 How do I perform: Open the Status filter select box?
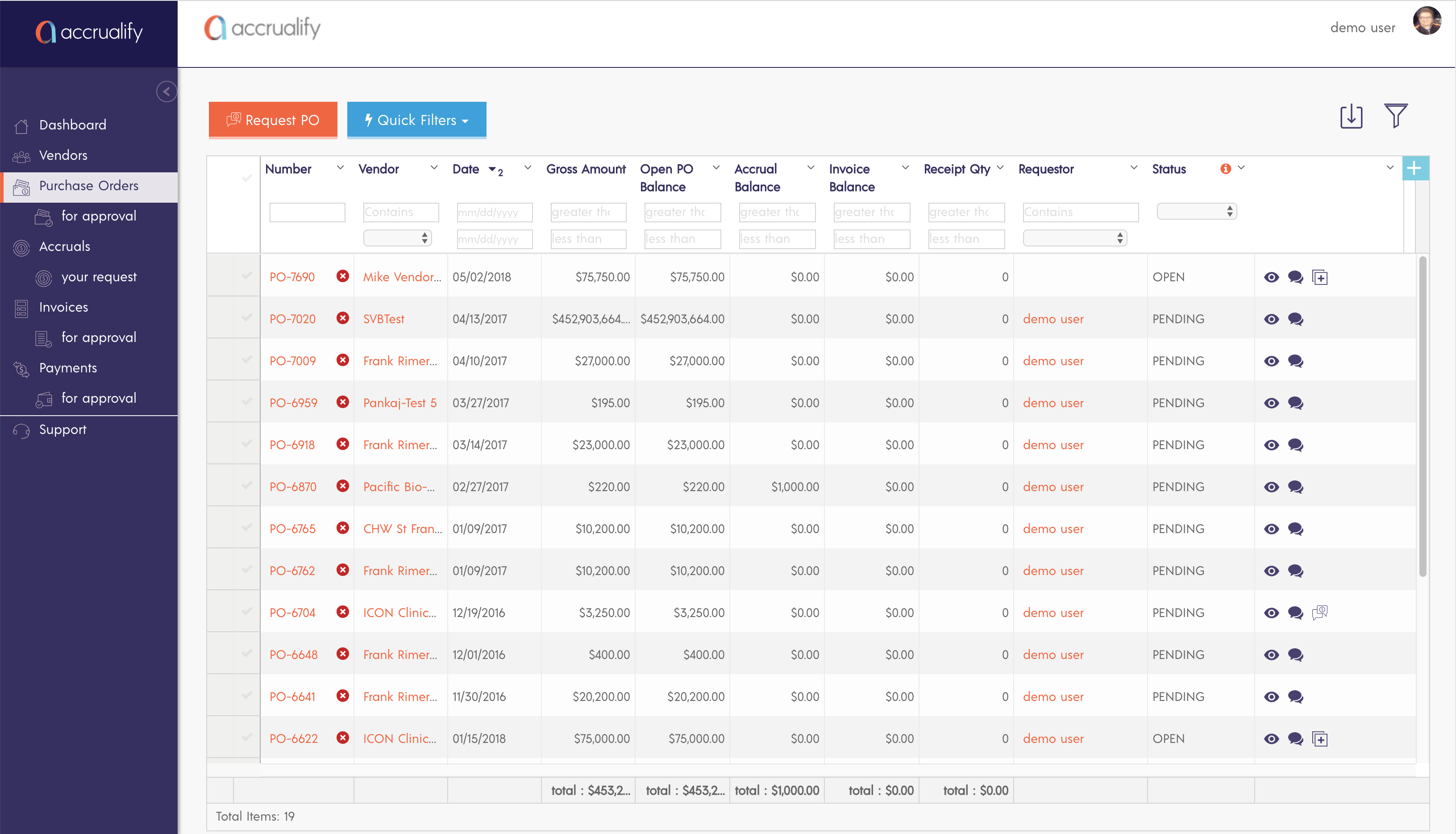pyautogui.click(x=1196, y=211)
